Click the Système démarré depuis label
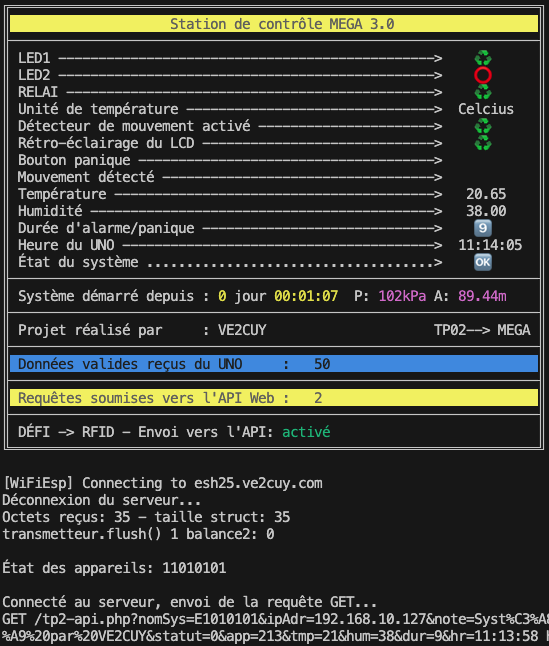Screen dimensions: 549x646 (x=106, y=296)
